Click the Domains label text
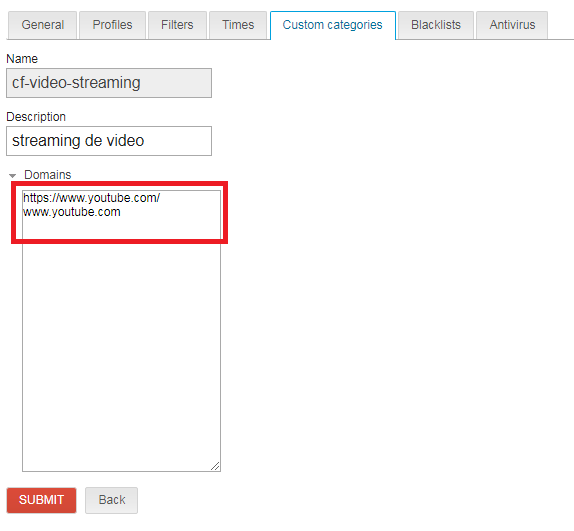Viewport: 574px width, 531px height. pyautogui.click(x=48, y=175)
